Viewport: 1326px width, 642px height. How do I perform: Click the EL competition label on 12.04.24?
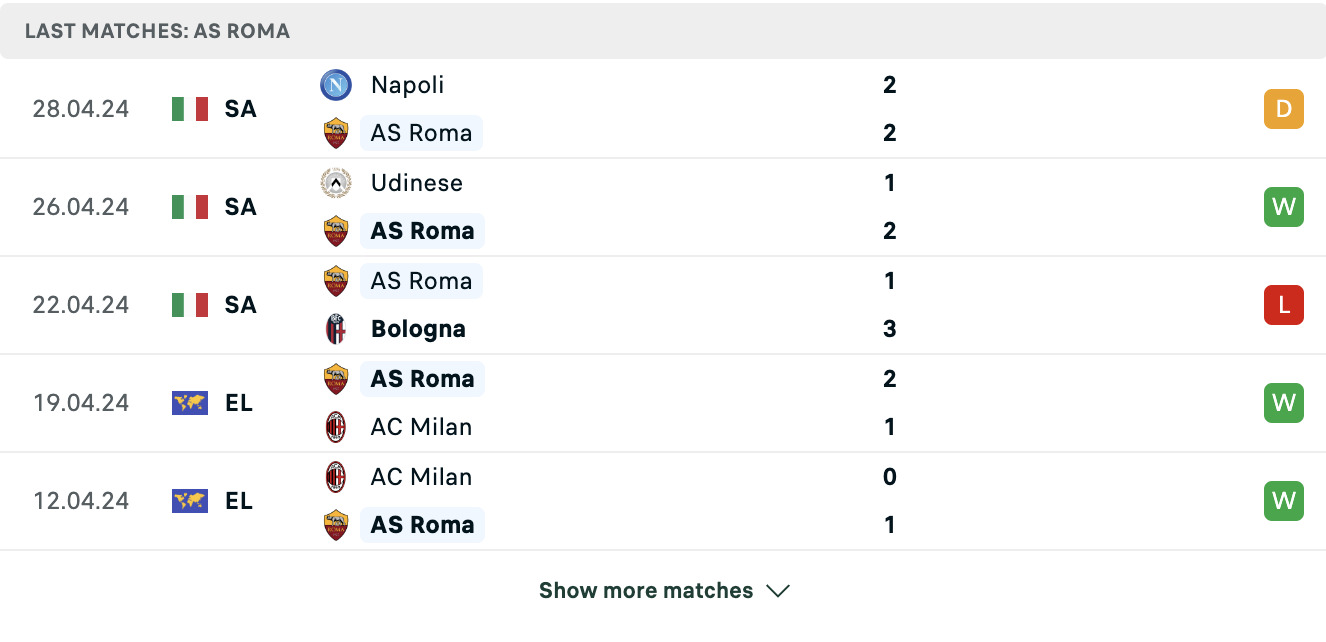239,501
